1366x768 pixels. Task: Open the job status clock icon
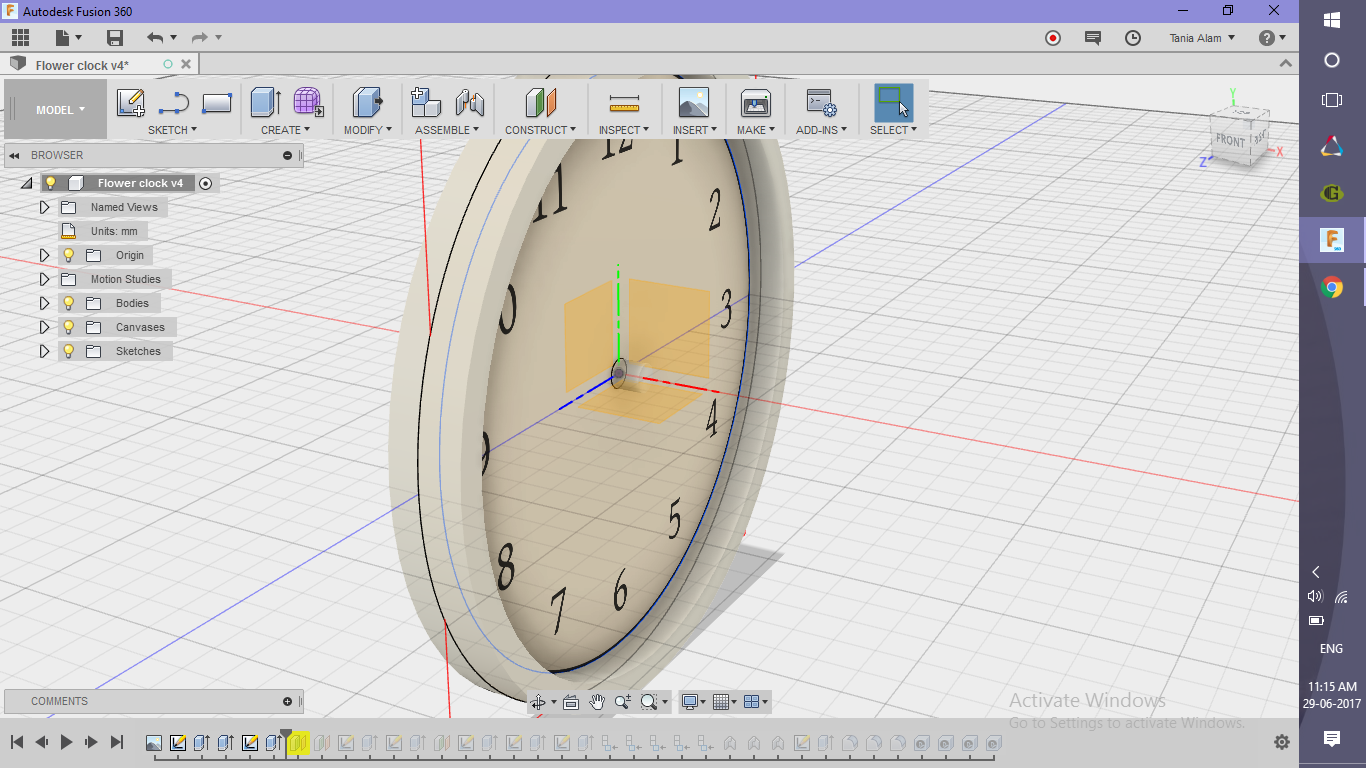1133,38
